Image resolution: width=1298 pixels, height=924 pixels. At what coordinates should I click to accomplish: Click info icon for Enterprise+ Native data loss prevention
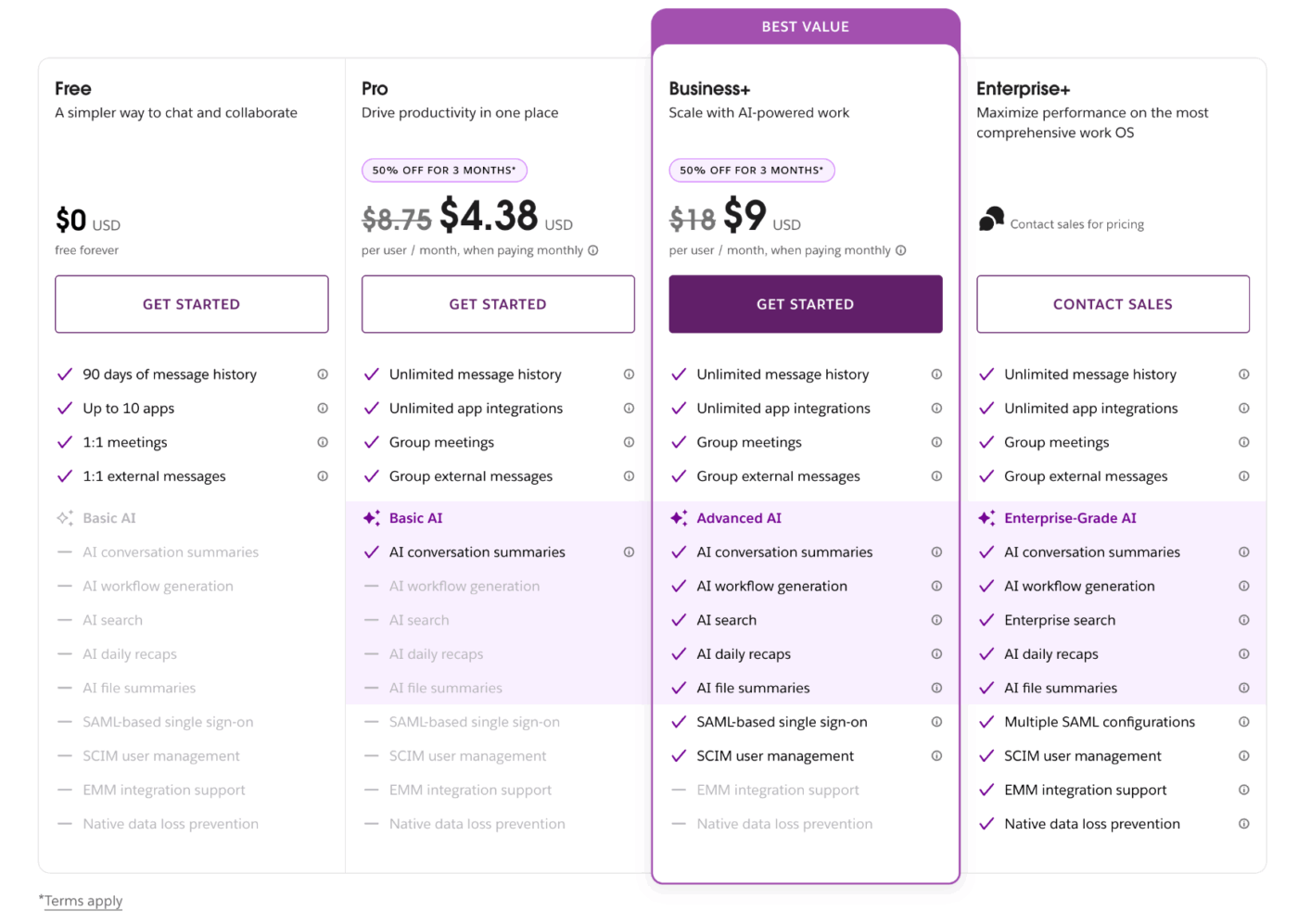point(1243,824)
